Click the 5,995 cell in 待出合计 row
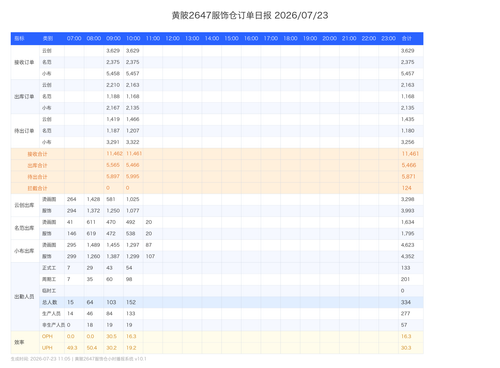 coord(133,176)
